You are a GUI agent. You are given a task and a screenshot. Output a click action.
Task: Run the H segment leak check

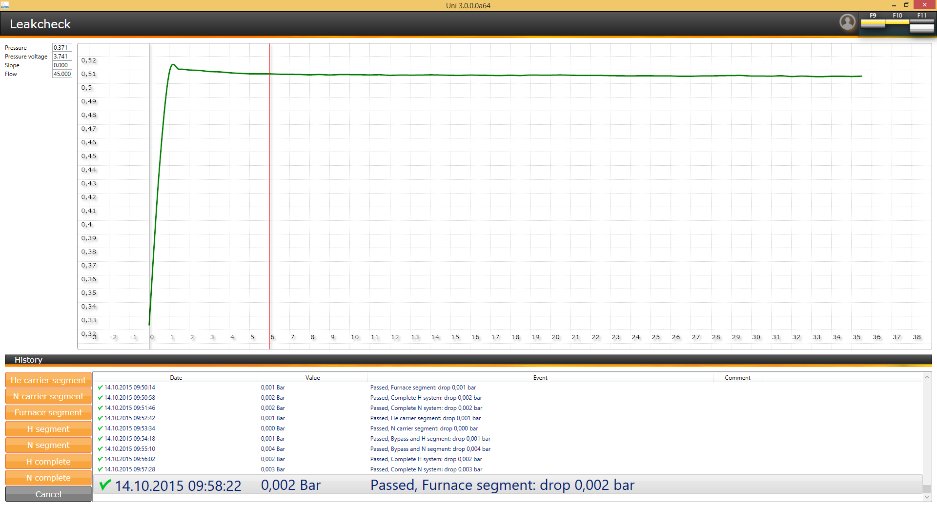[x=48, y=428]
